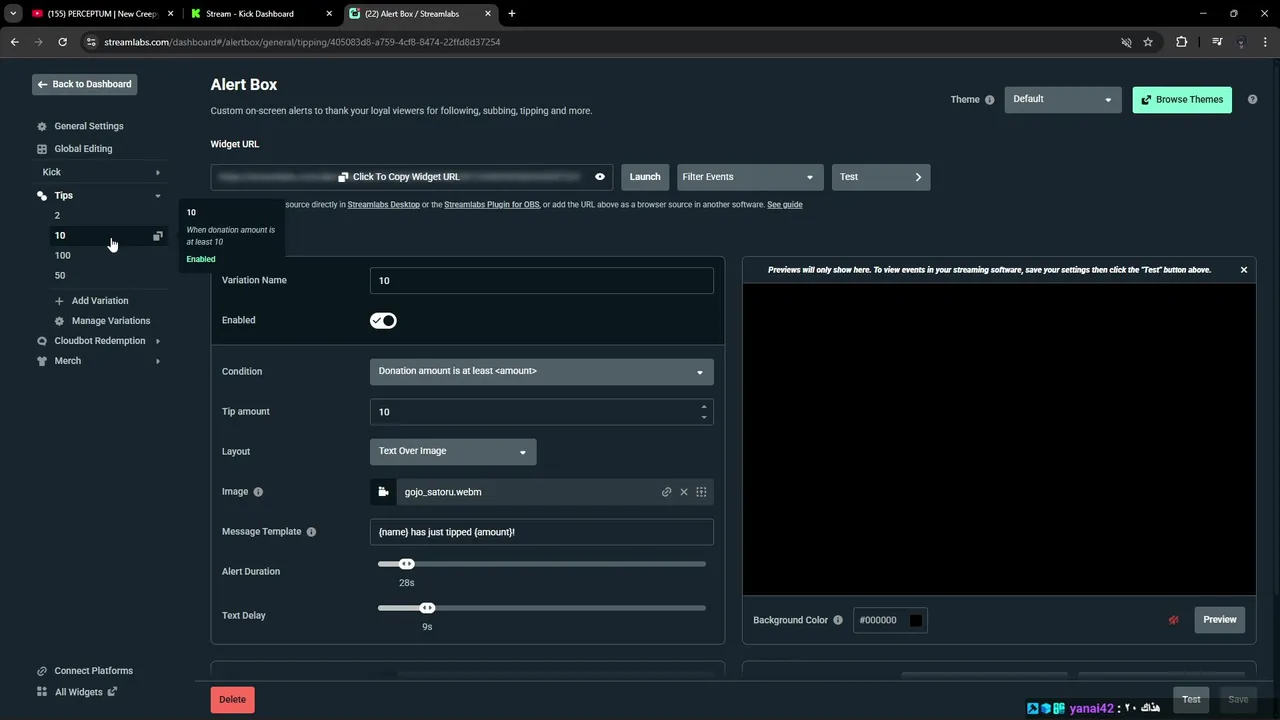Select tip variation 2
Image resolution: width=1280 pixels, height=720 pixels.
[57, 216]
